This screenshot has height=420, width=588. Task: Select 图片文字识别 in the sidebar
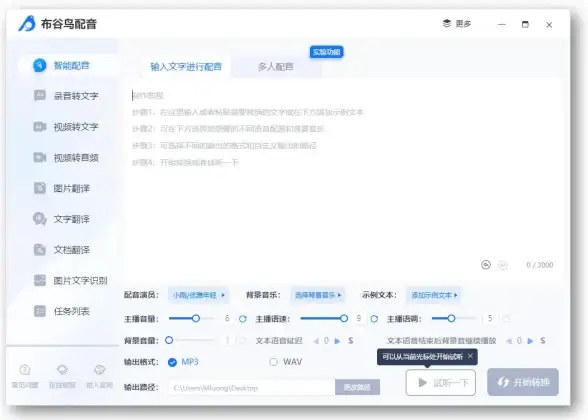tap(70, 280)
